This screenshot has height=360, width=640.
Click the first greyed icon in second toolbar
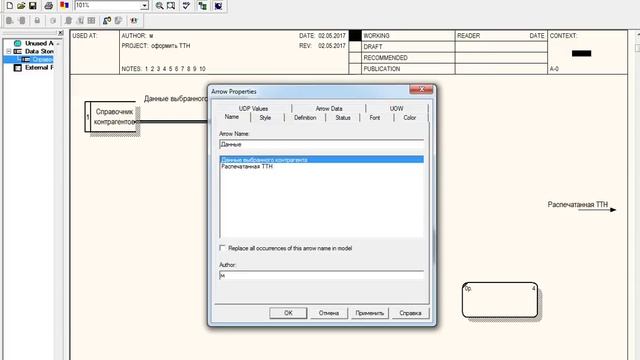pos(10,20)
